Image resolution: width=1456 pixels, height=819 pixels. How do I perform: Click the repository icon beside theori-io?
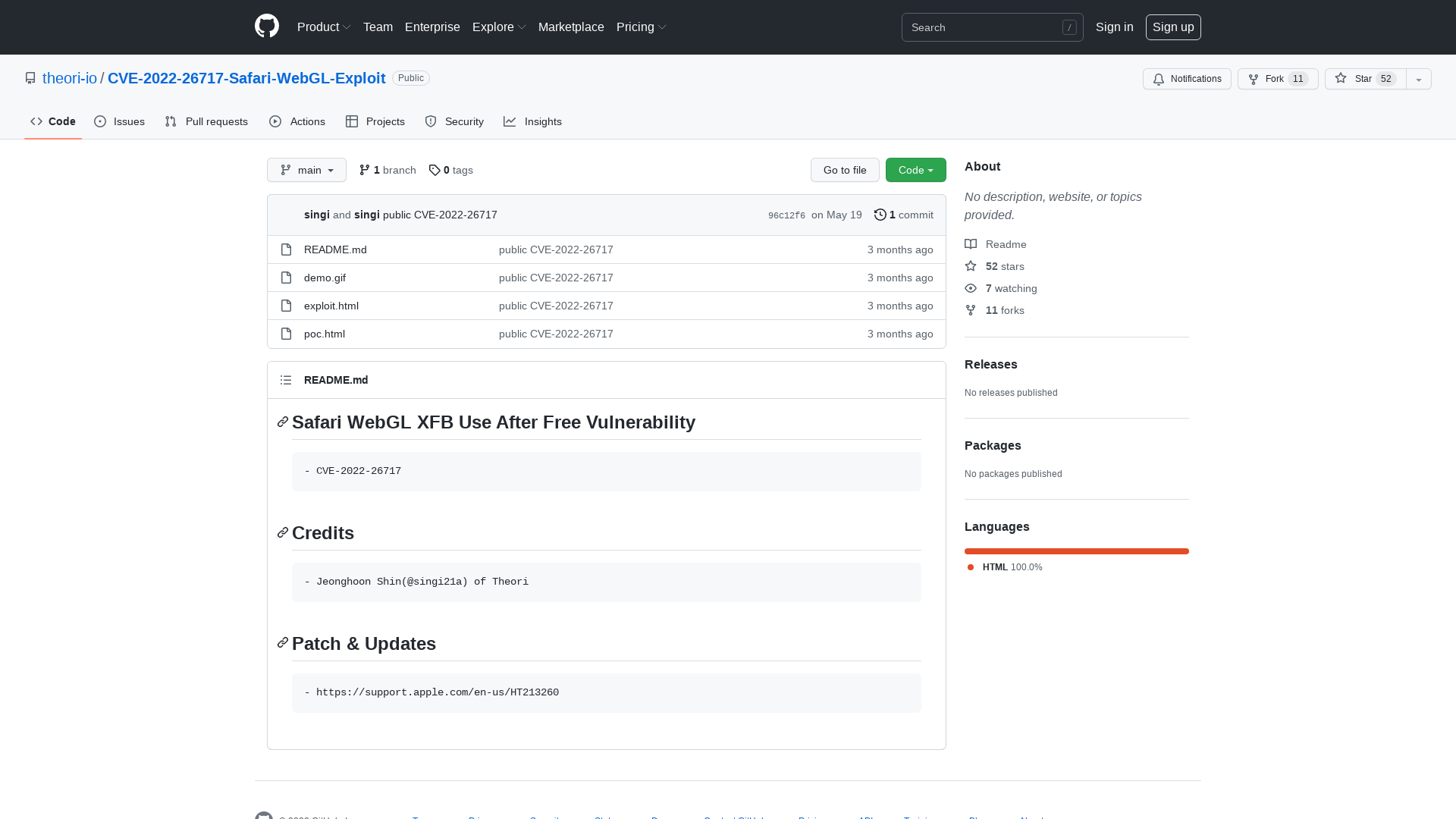pos(30,78)
